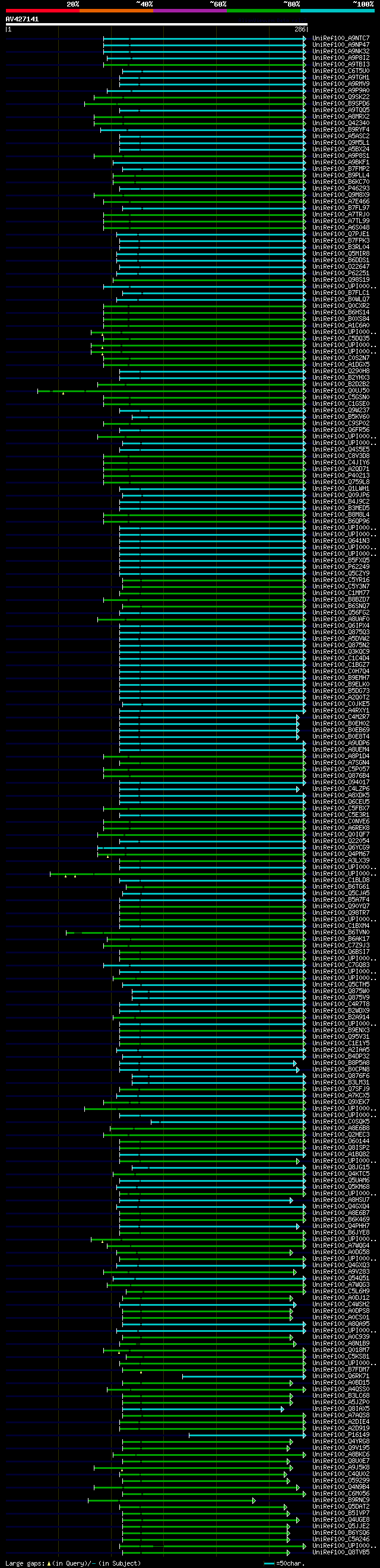This screenshot has height=1568, width=380.
Task: Click UniRef100_Q98TR7 label
Action: (x=341, y=913)
